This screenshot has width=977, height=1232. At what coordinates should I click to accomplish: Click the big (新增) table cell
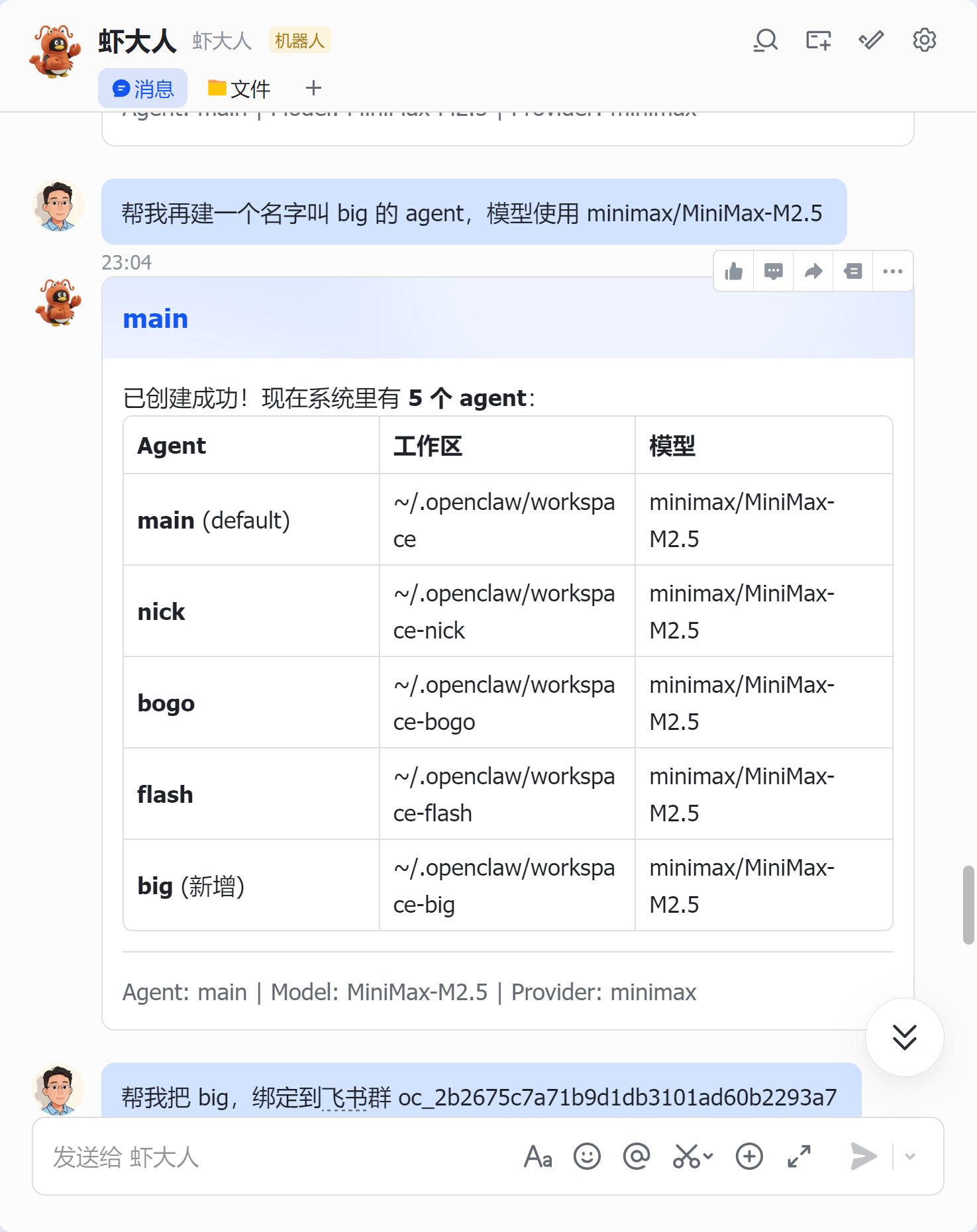(x=251, y=886)
